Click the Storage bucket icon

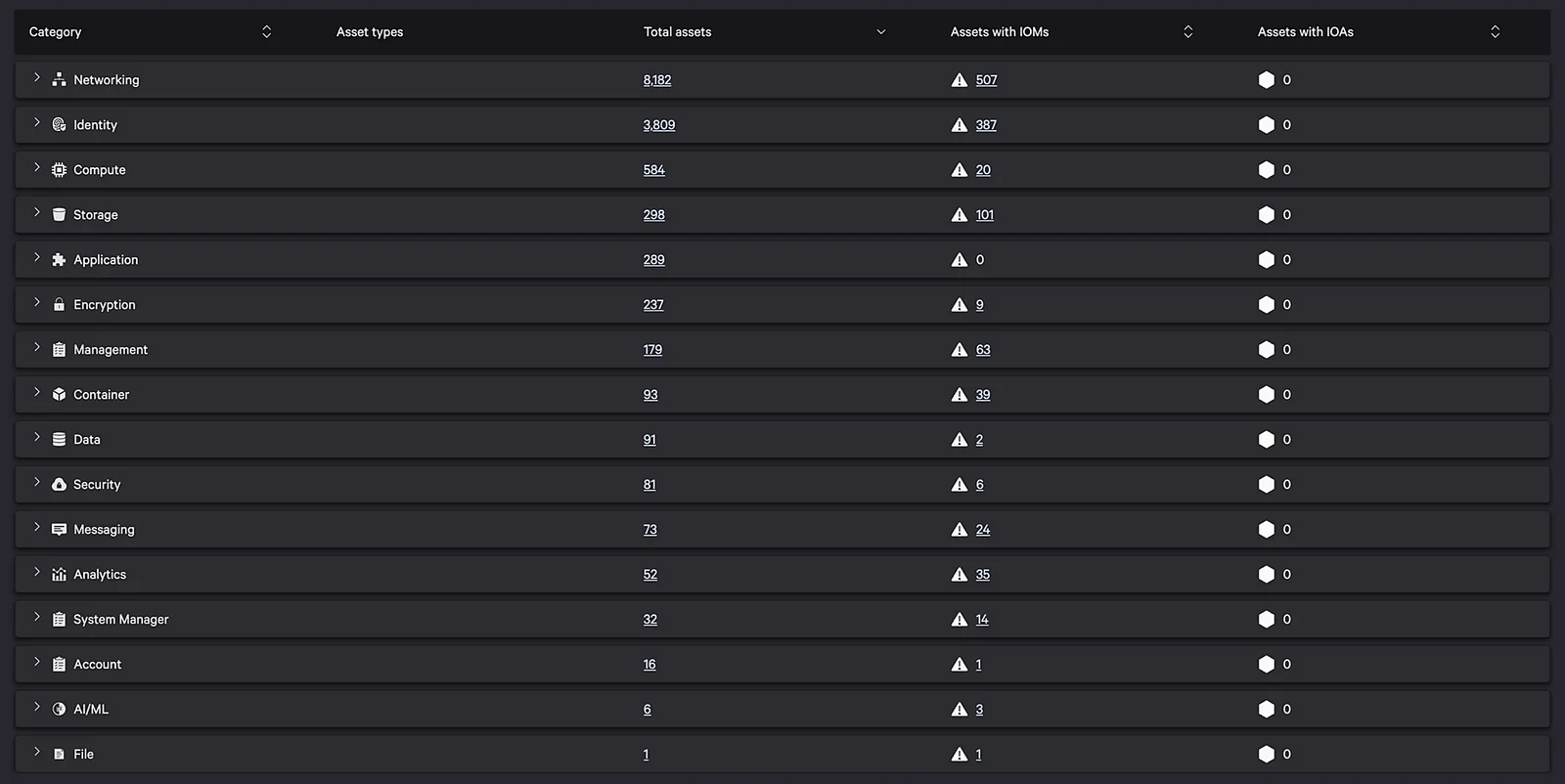[x=59, y=215]
